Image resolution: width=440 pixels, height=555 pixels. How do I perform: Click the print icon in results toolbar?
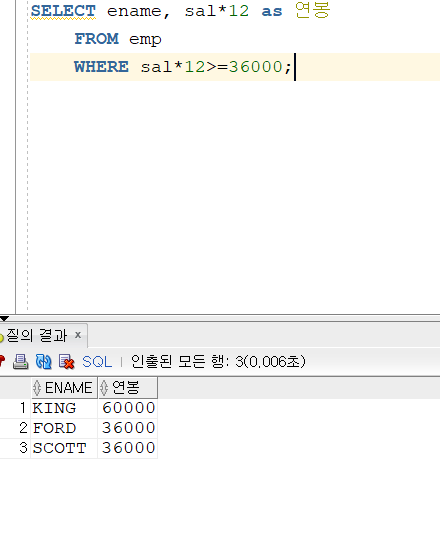click(21, 362)
